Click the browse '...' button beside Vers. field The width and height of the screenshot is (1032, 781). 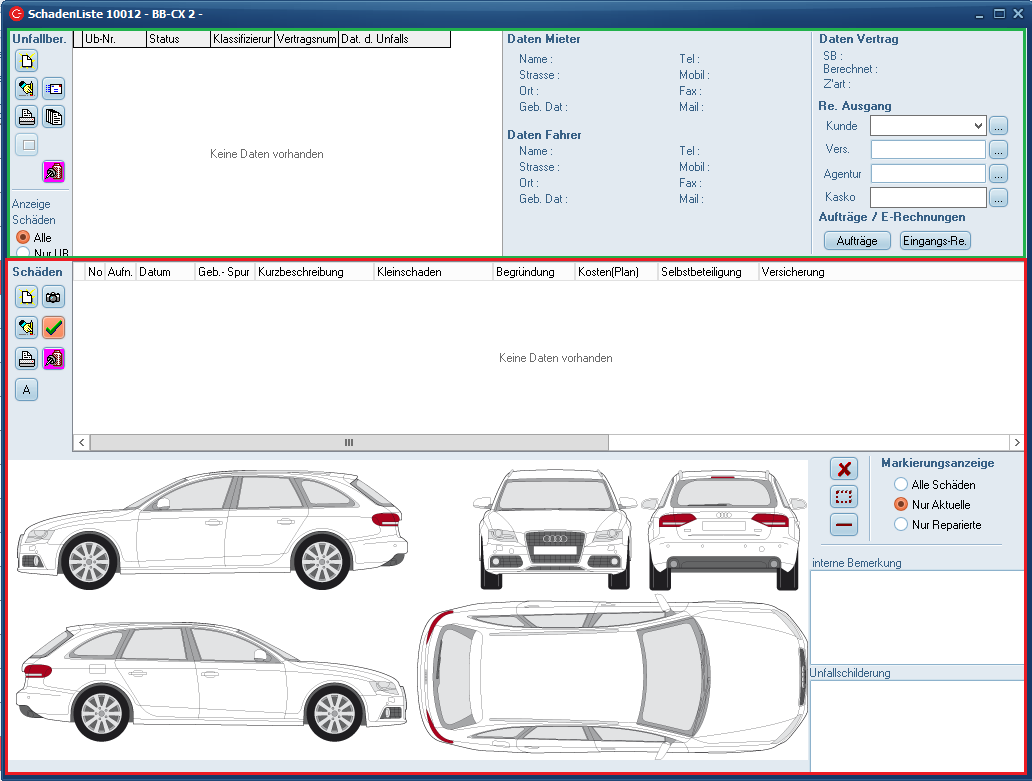click(x=998, y=150)
